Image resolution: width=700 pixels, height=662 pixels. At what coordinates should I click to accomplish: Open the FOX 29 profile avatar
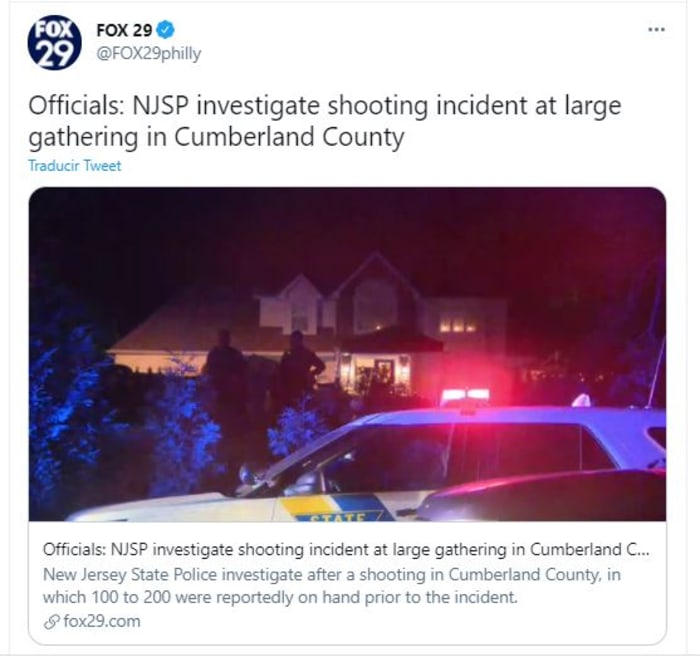click(54, 42)
